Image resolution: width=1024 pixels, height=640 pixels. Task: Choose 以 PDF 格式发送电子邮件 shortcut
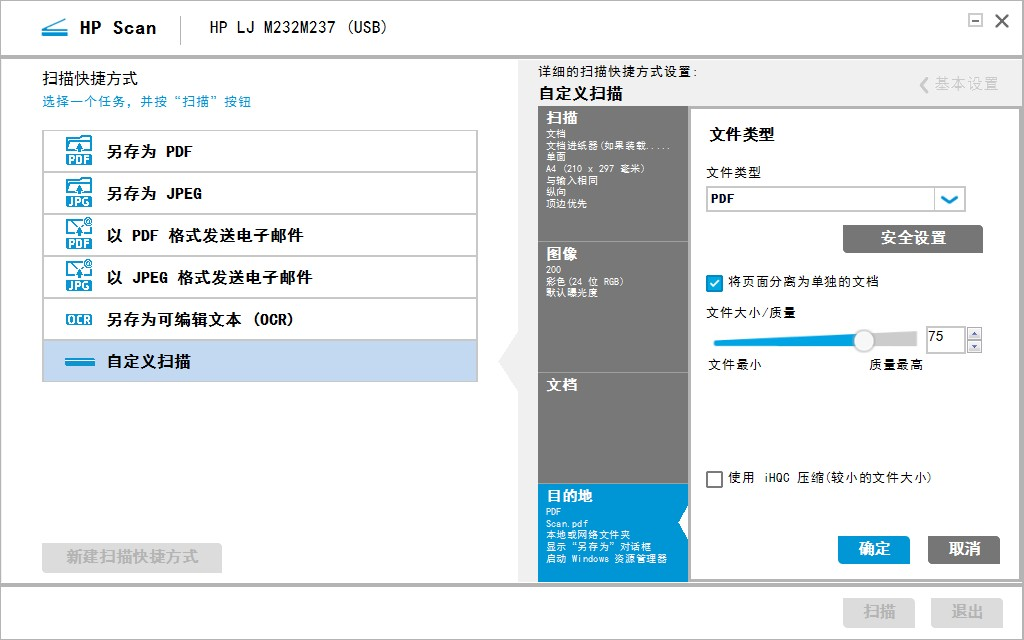pos(260,235)
